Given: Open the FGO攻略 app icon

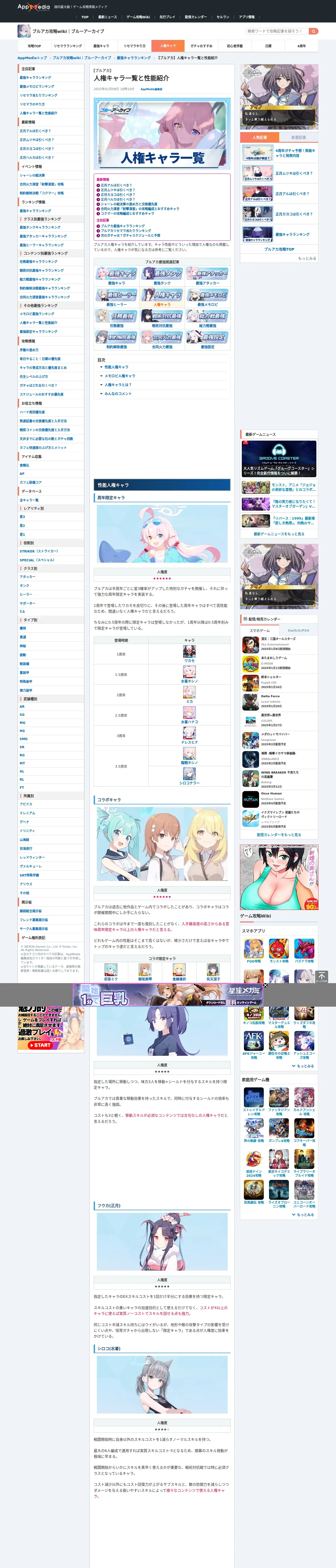Looking at the screenshot, I should 254,948.
